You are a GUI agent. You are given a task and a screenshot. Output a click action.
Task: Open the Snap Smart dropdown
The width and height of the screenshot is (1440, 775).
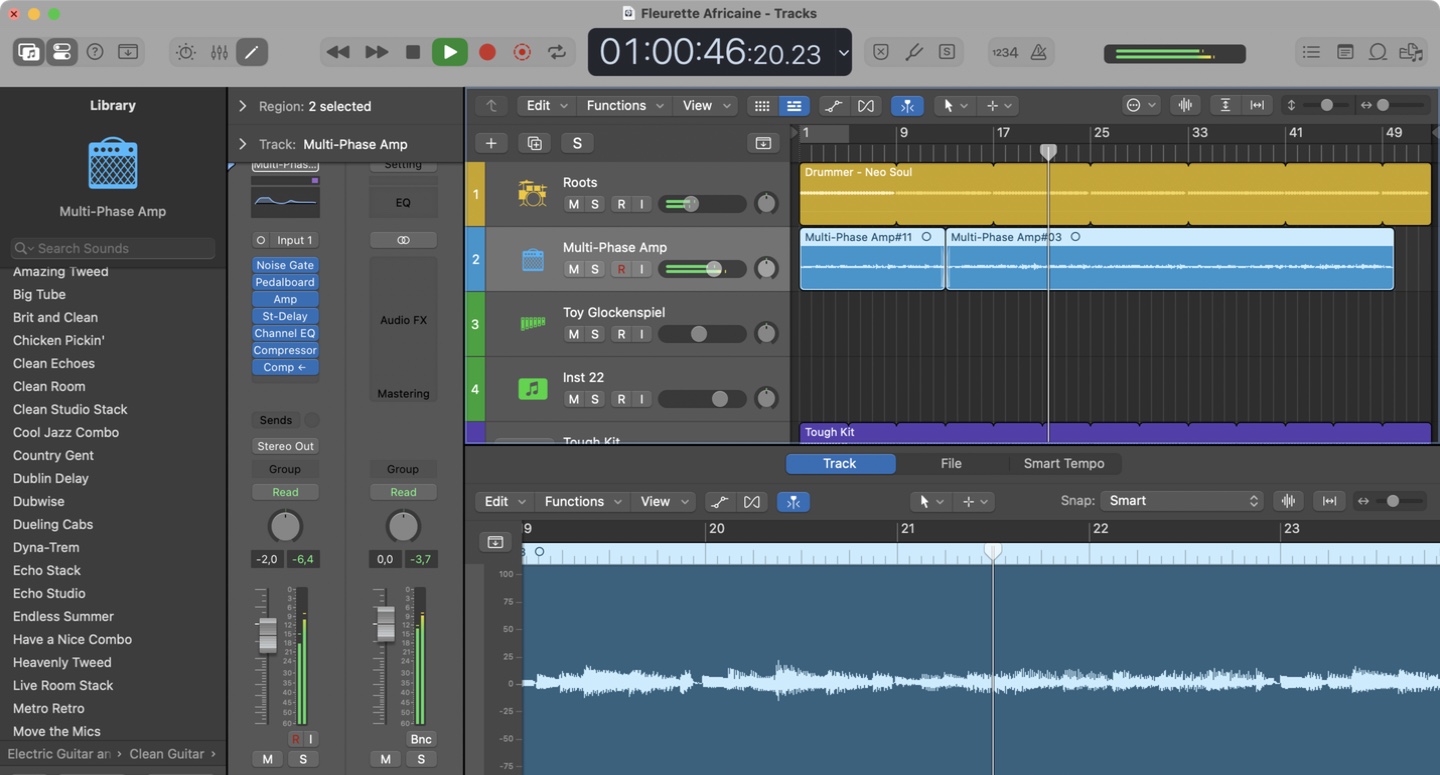(x=1182, y=501)
